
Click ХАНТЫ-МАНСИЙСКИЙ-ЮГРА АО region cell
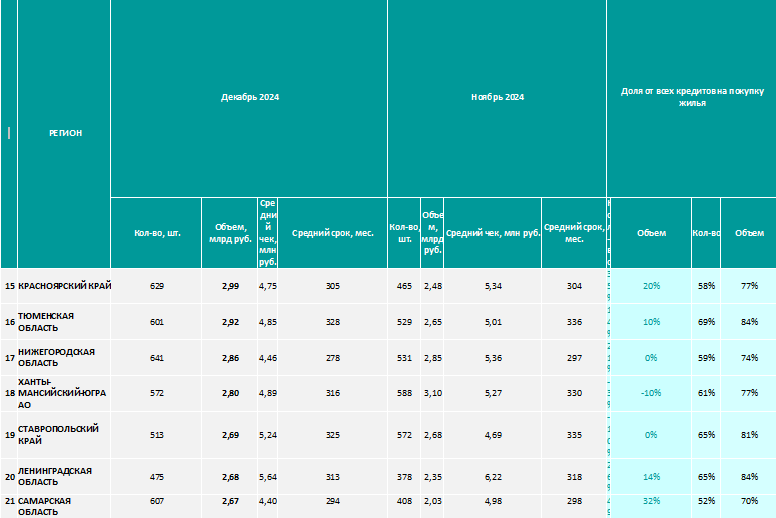coord(62,393)
